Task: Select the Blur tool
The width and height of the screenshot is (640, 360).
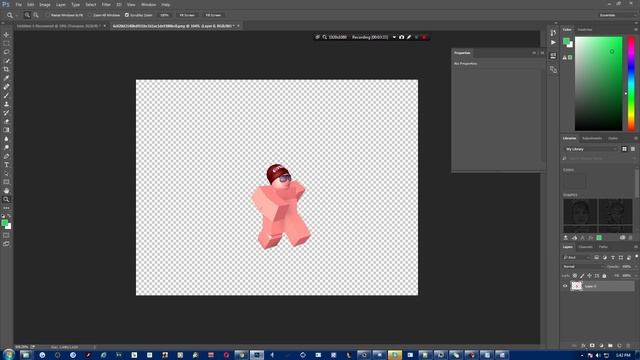Action: point(6,139)
